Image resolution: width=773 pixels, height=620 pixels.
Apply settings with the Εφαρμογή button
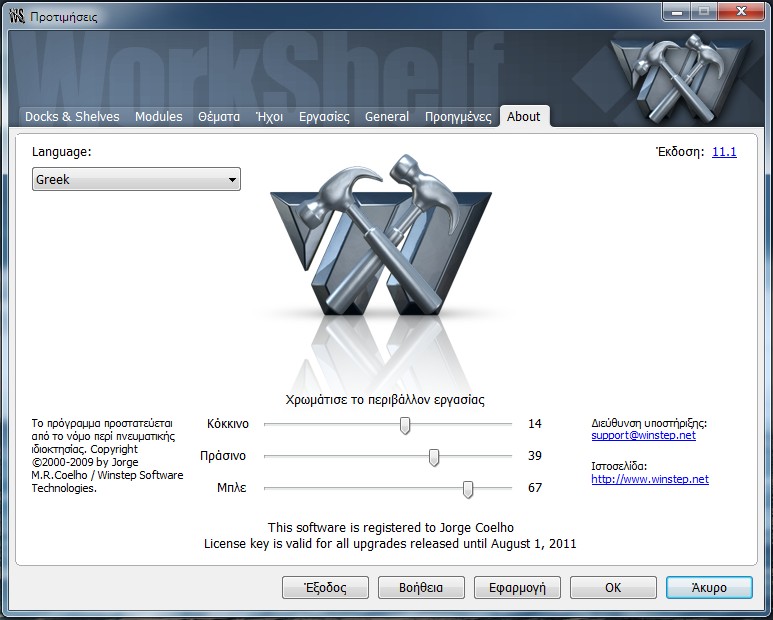click(517, 587)
